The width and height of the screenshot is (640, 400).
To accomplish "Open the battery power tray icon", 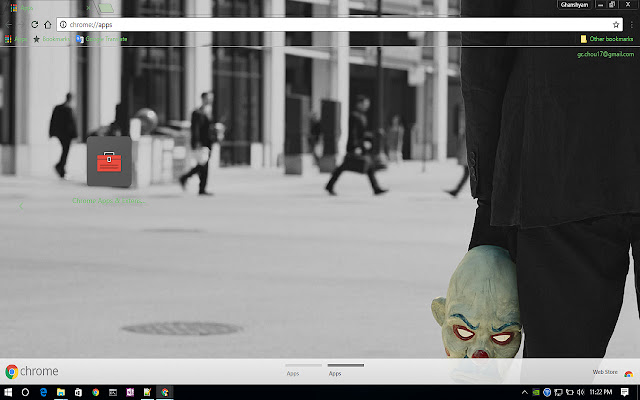I will click(569, 392).
